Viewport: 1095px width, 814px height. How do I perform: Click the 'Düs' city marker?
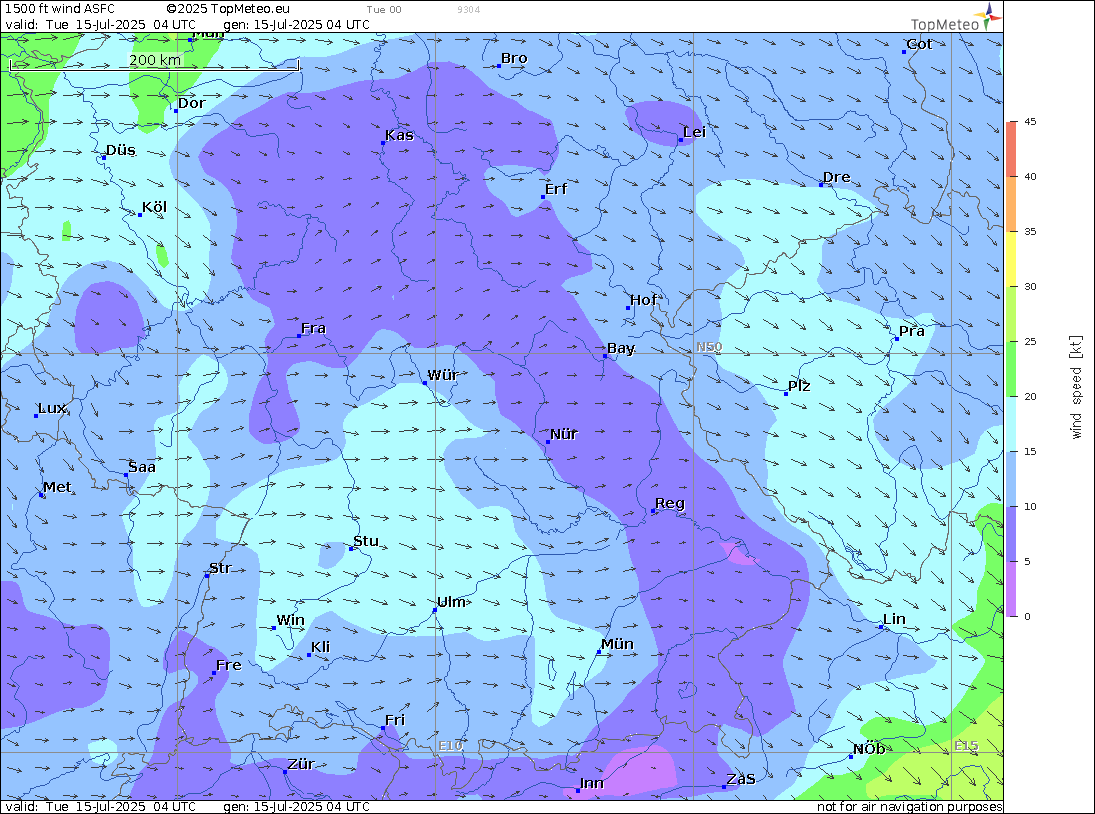coord(103,158)
